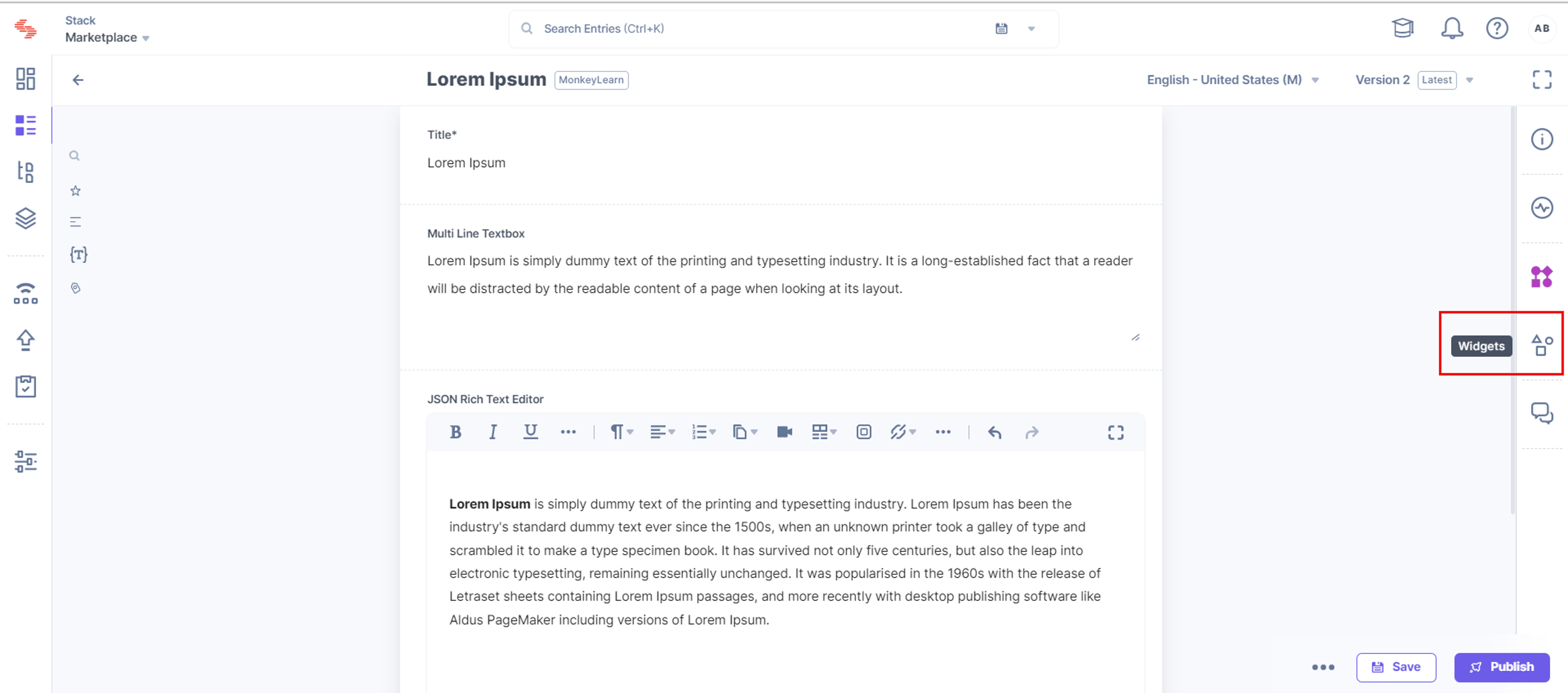
Task: Click the Widgets tooltip label
Action: [1481, 346]
